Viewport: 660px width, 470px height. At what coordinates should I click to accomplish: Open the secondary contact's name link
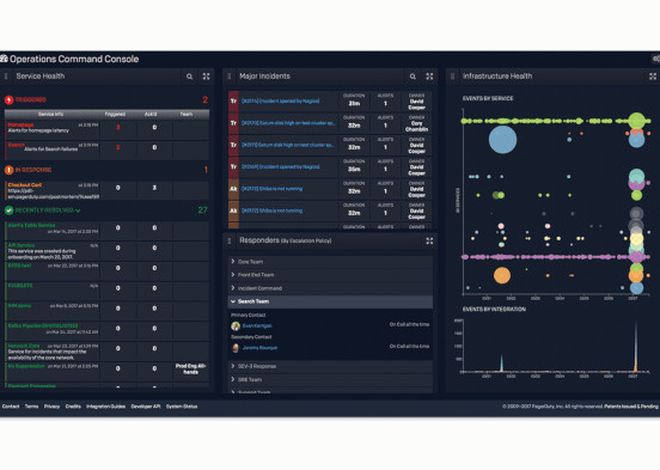[260, 348]
